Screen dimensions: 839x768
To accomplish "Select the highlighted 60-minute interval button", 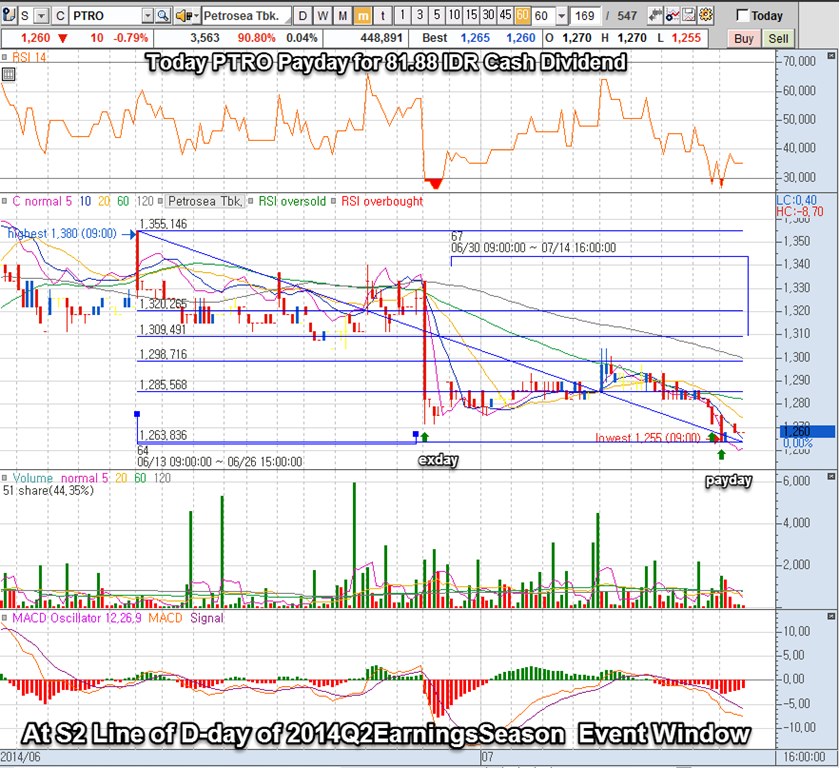I will (x=522, y=16).
